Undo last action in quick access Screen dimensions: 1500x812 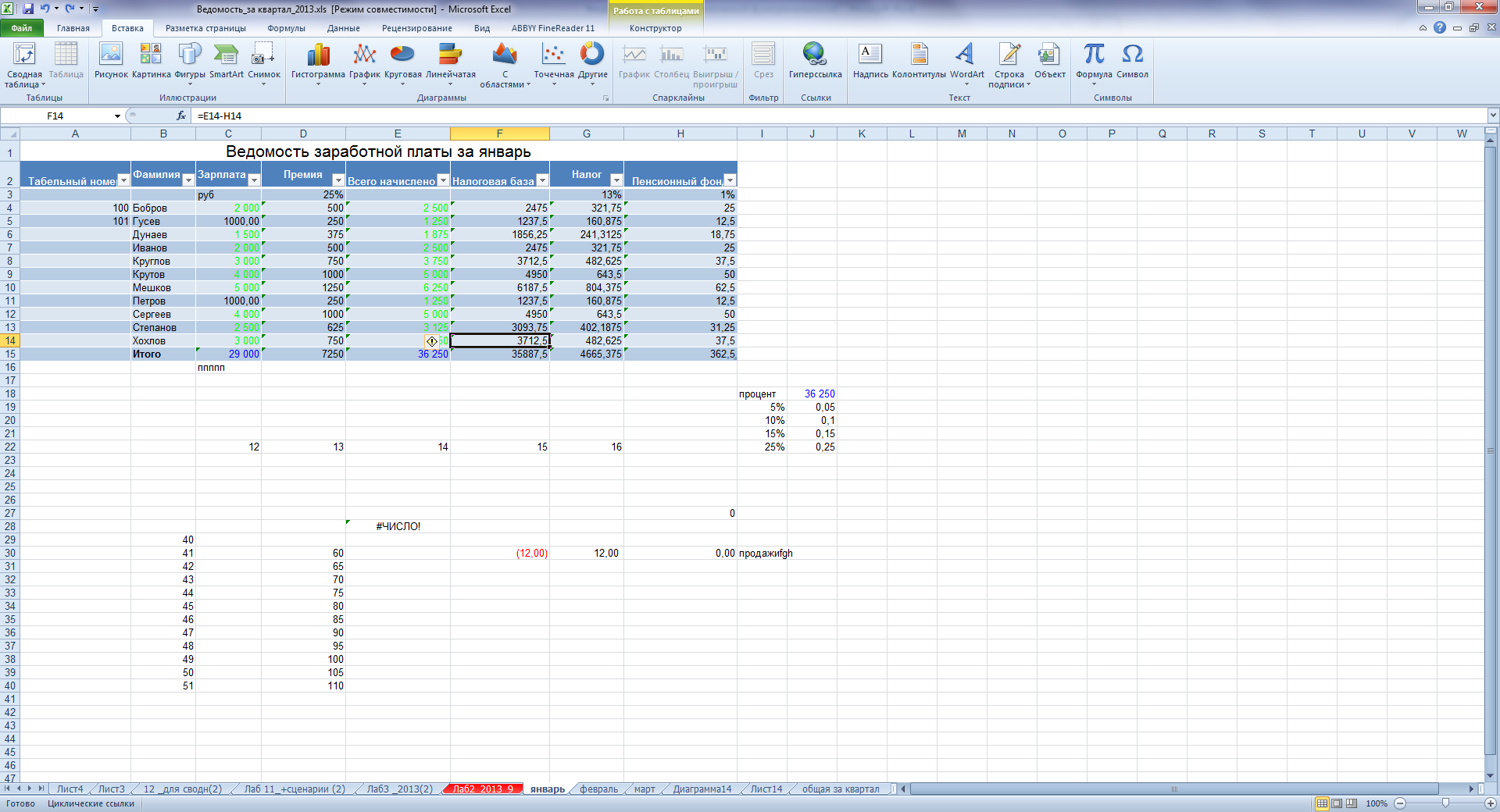45,9
